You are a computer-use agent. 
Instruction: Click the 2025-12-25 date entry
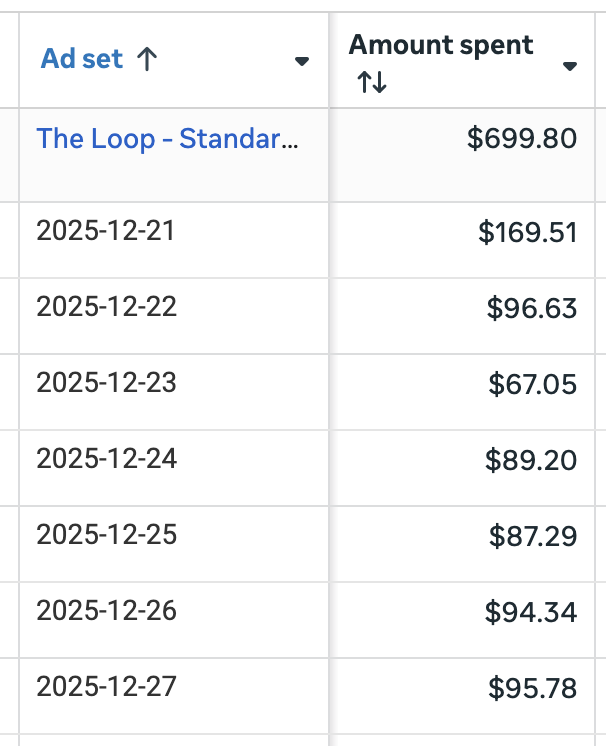coord(106,535)
